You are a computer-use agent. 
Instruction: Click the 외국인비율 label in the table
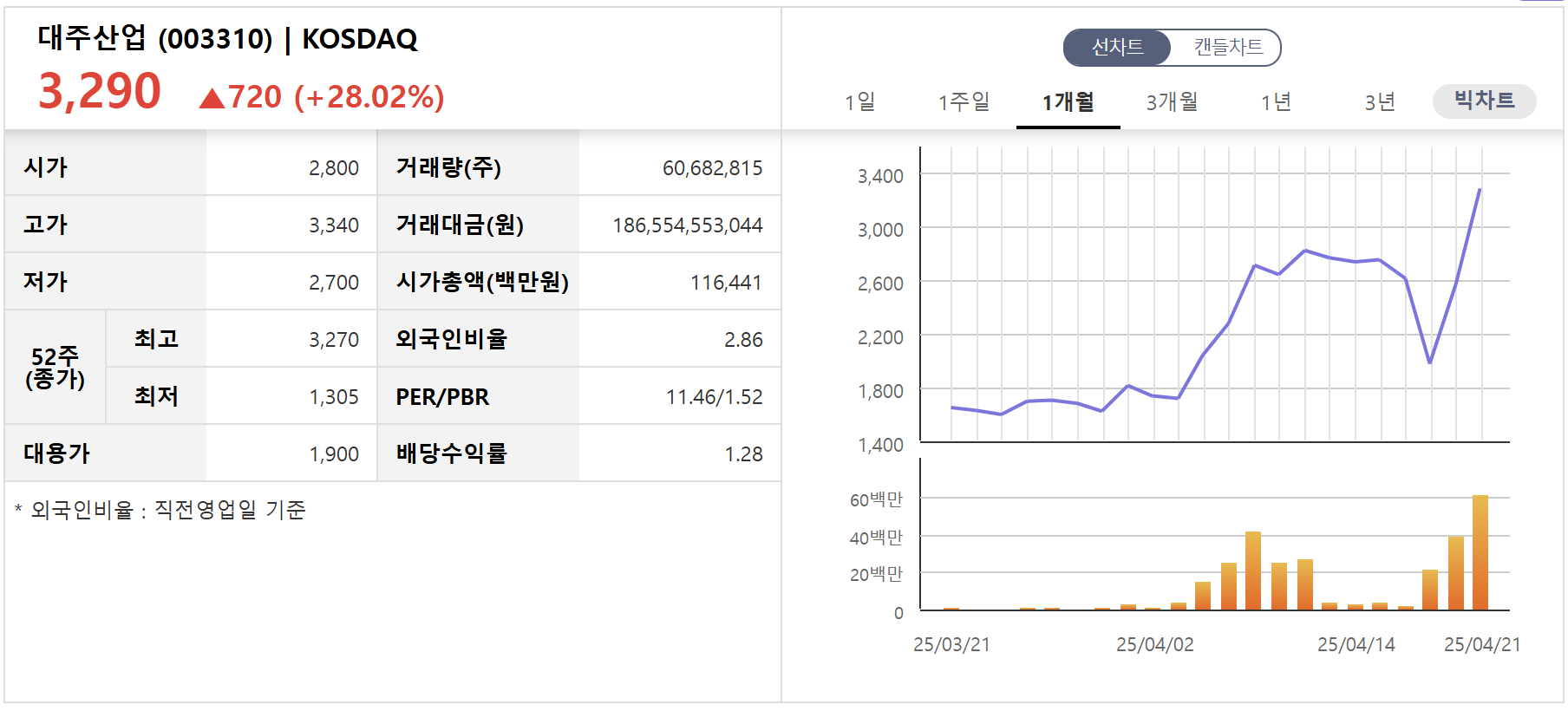(x=451, y=339)
